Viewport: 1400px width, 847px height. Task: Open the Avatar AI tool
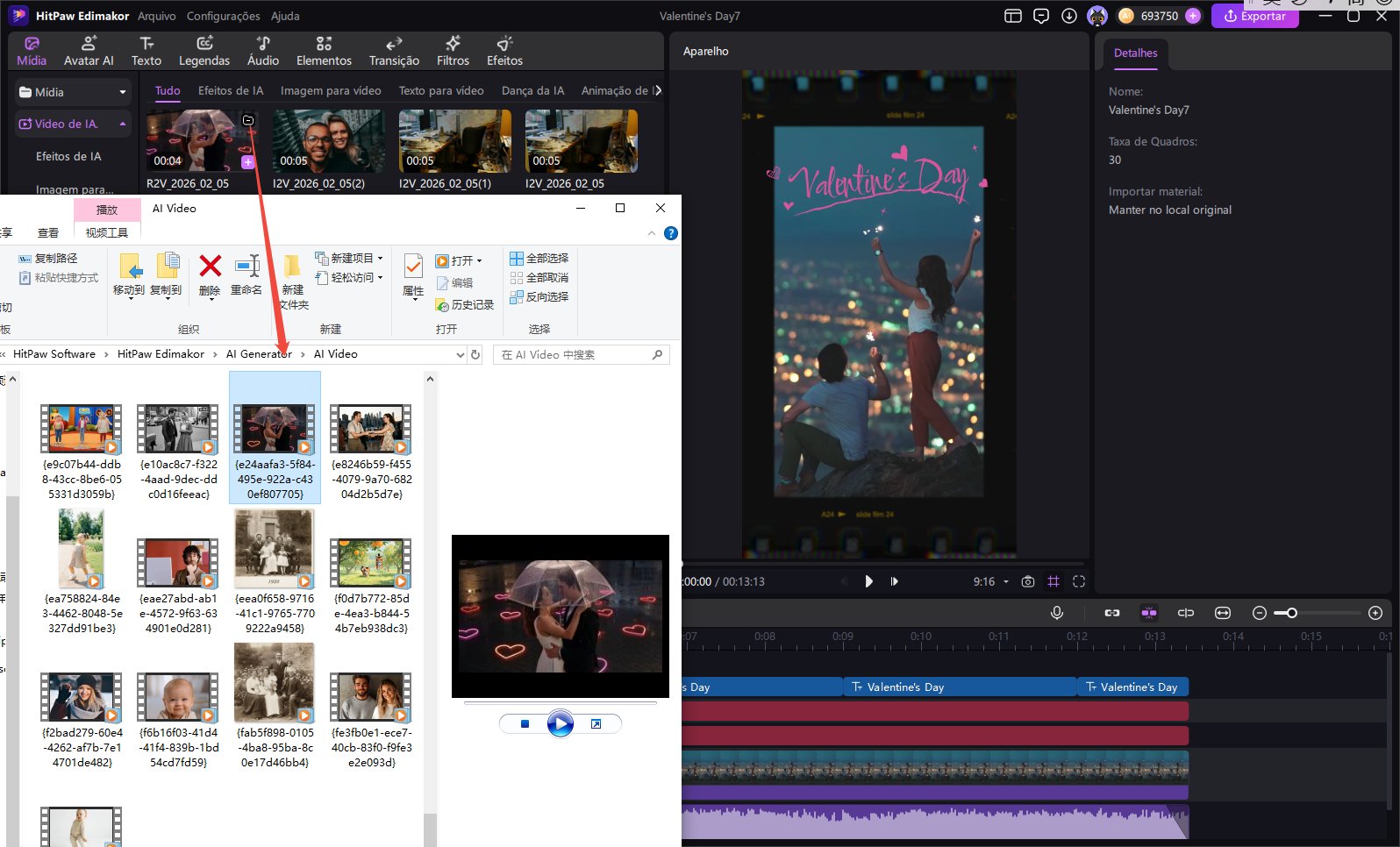coord(89,51)
